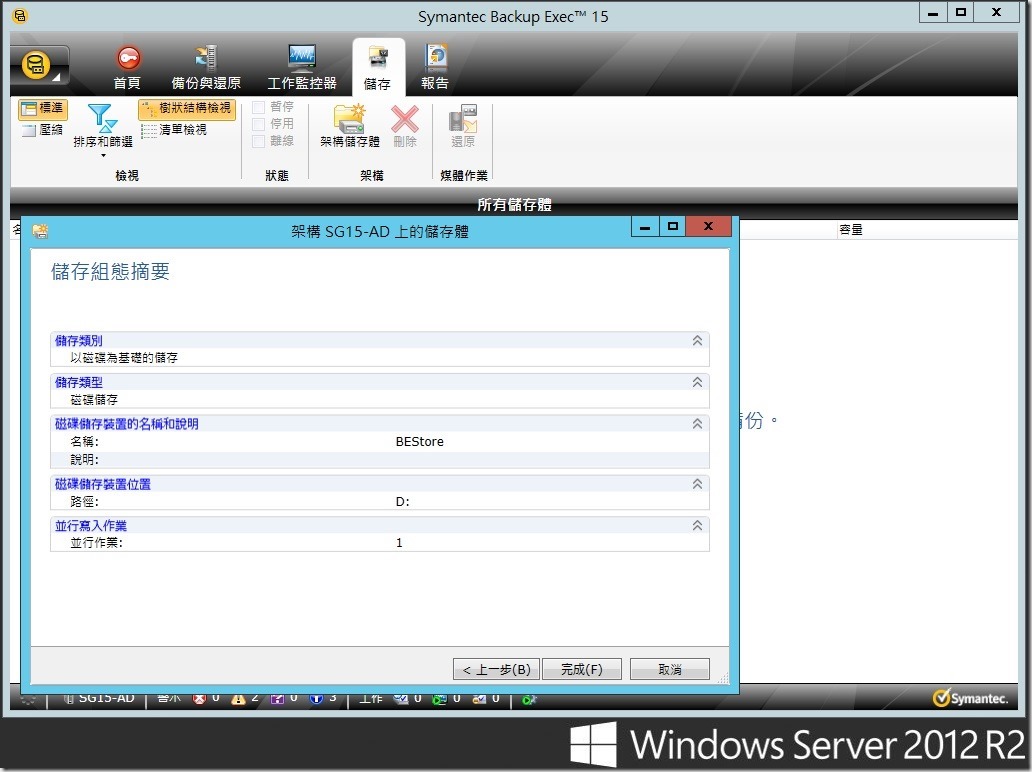Enable 樹狀結構檢視 tree view
This screenshot has height=772, width=1032.
tap(187, 109)
